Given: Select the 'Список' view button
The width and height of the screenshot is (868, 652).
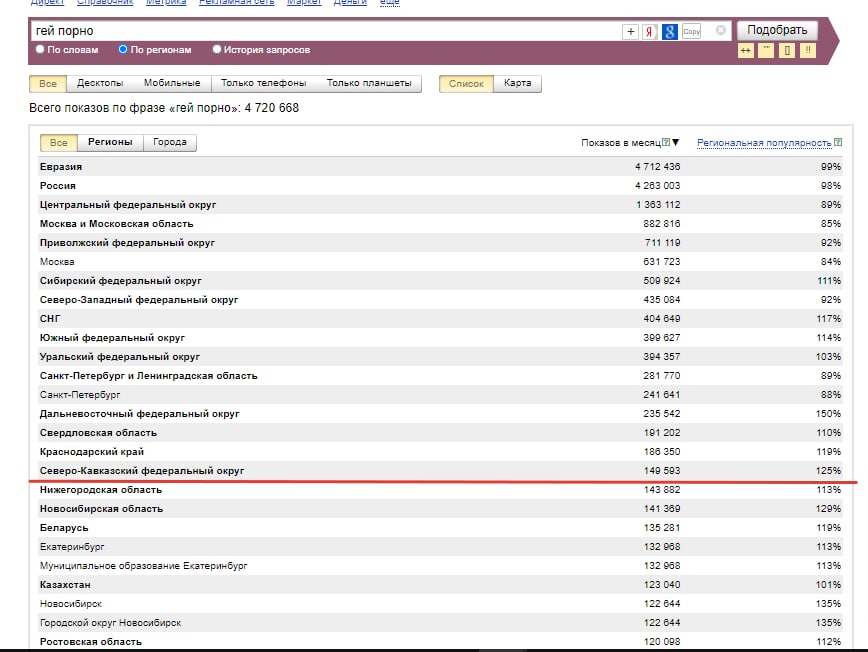Looking at the screenshot, I should (x=466, y=84).
